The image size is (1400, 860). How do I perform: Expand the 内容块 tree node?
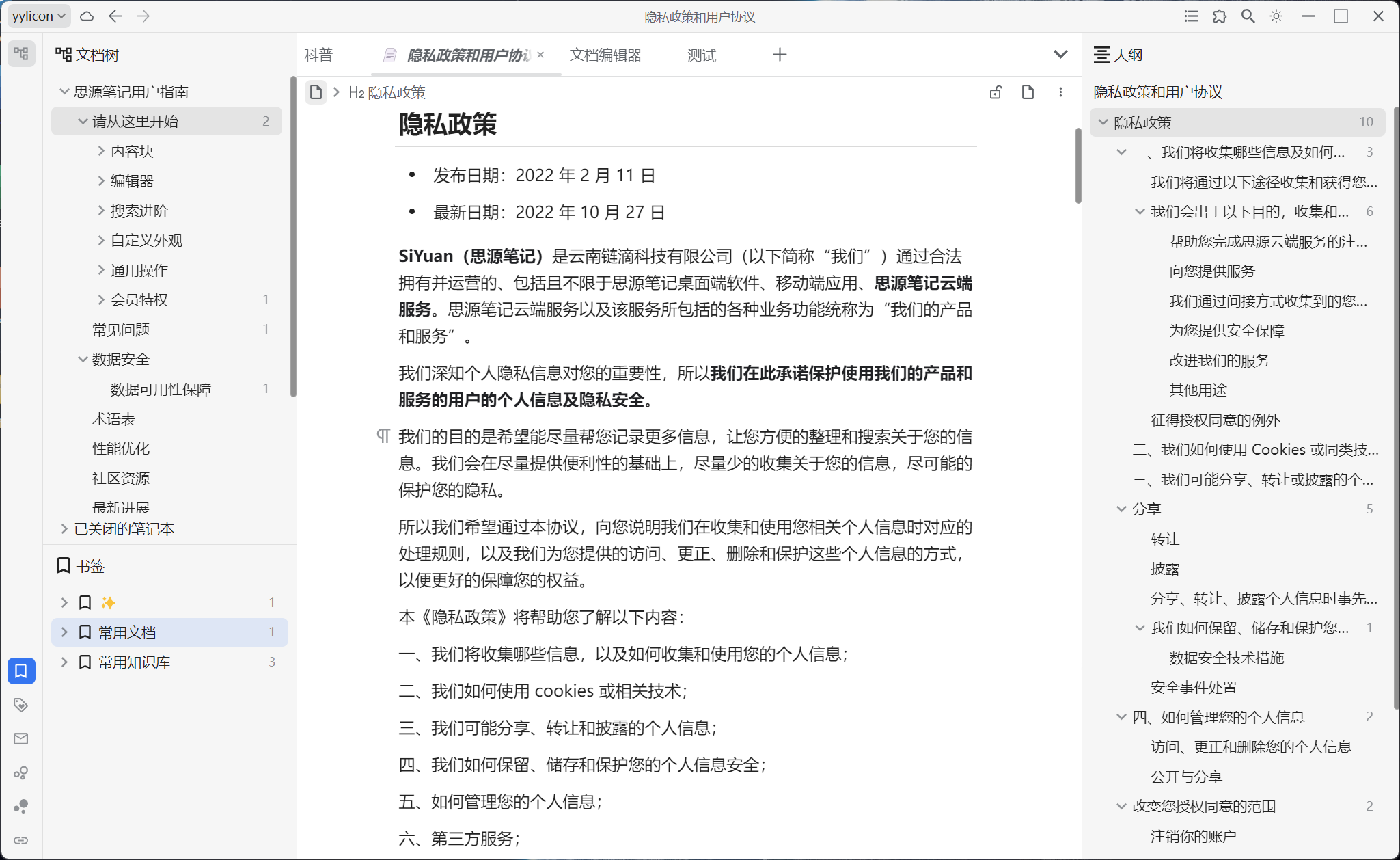(x=101, y=151)
